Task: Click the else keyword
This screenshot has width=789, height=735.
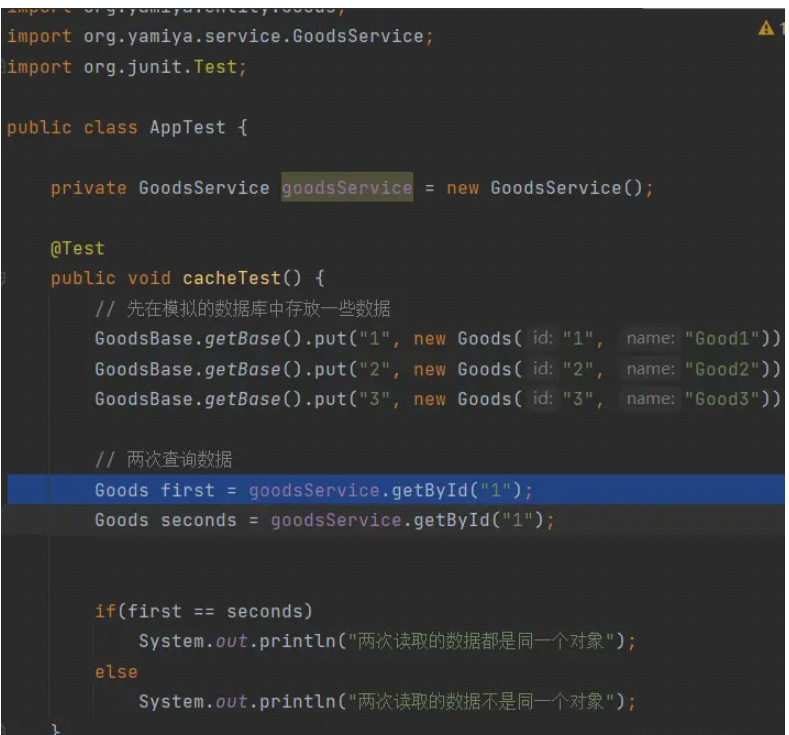Action: 116,672
